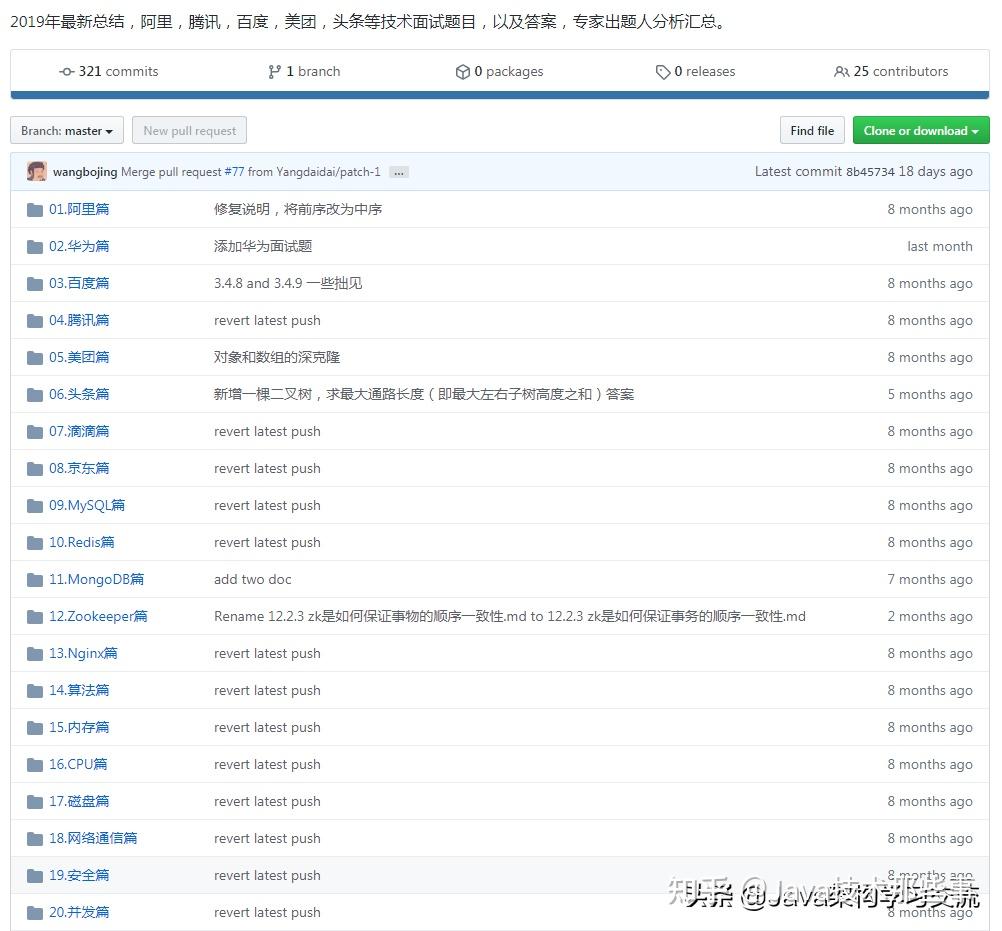Open the 10.Redis篇 folder icon

34,542
